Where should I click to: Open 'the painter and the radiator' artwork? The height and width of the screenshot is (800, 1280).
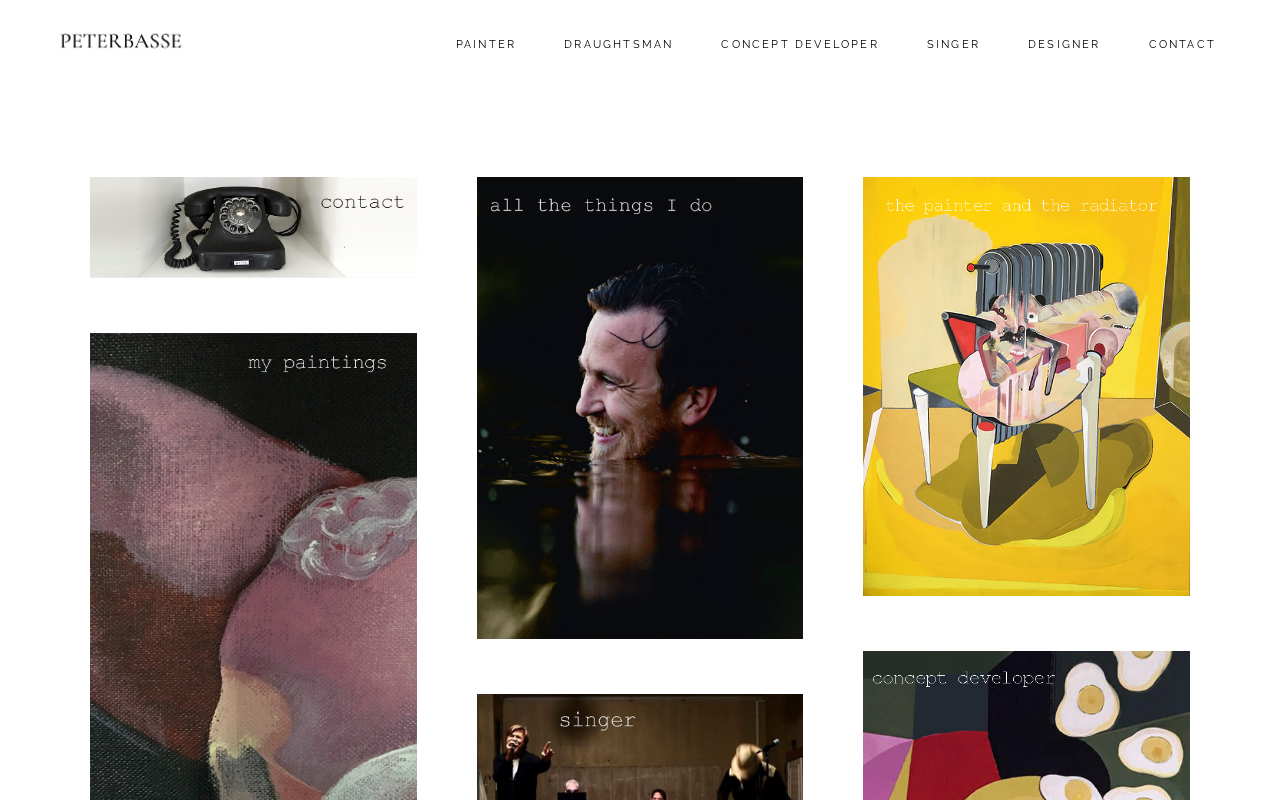coord(1026,386)
